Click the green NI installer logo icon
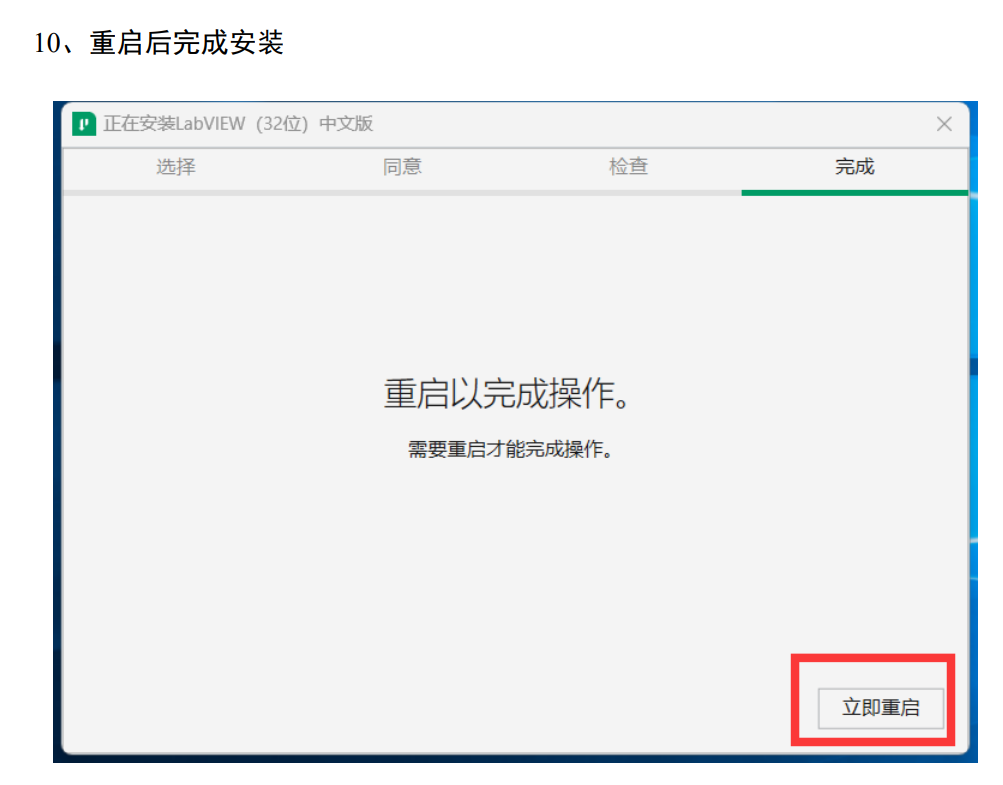The height and width of the screenshot is (785, 1003). pyautogui.click(x=84, y=123)
